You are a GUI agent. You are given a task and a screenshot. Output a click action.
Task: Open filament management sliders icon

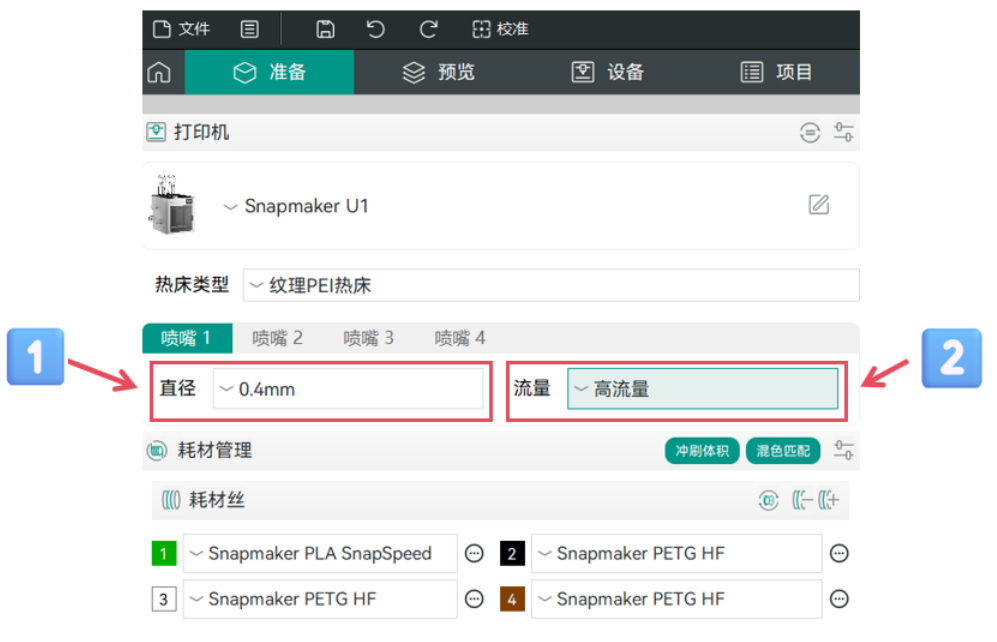pos(844,451)
